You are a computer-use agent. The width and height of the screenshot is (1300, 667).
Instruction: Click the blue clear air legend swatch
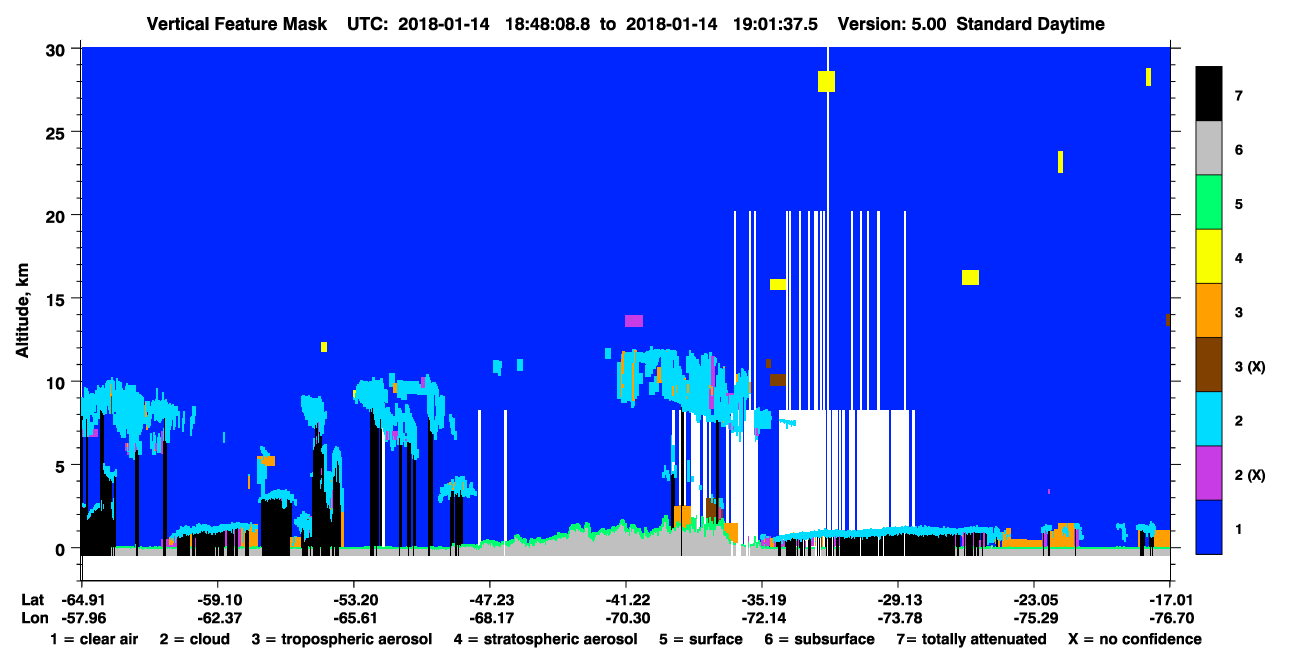coord(1209,527)
